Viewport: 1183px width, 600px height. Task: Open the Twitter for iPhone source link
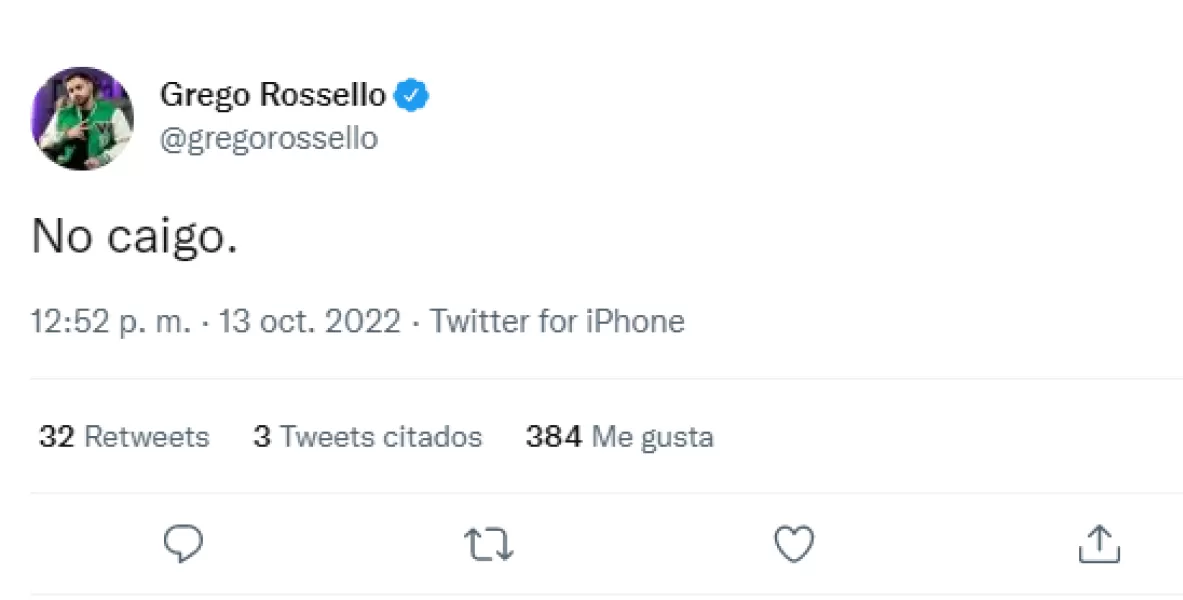tap(556, 321)
